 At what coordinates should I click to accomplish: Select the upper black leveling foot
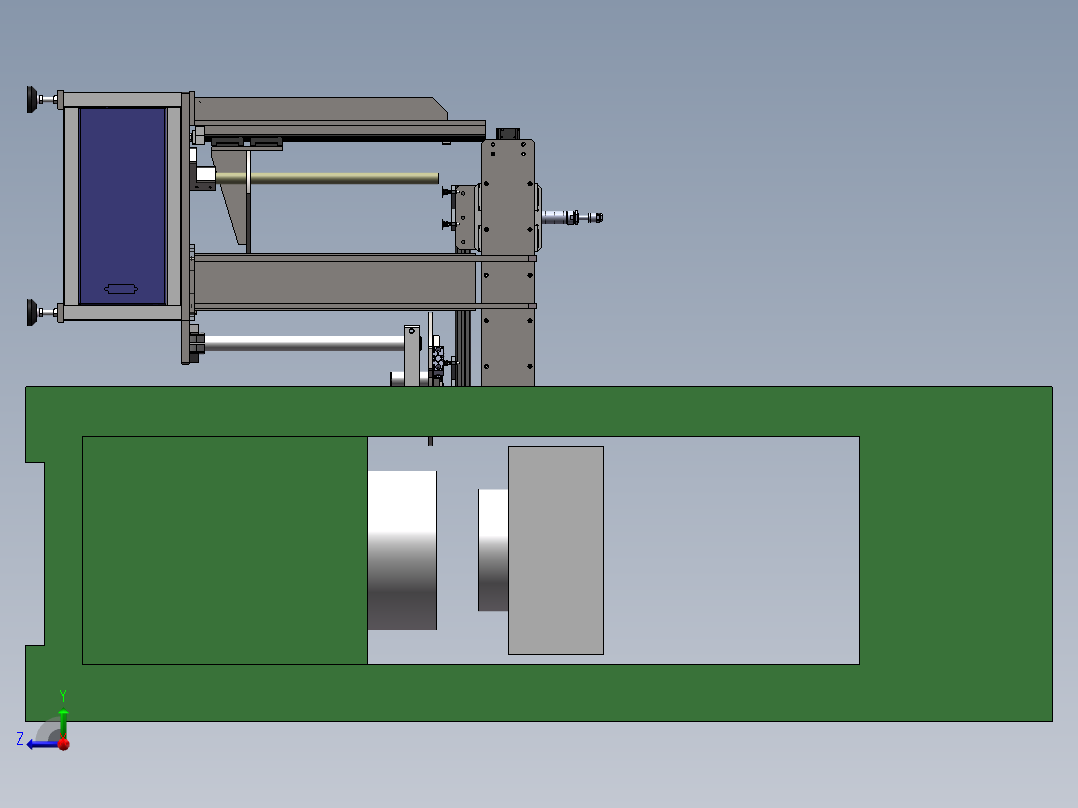click(32, 100)
